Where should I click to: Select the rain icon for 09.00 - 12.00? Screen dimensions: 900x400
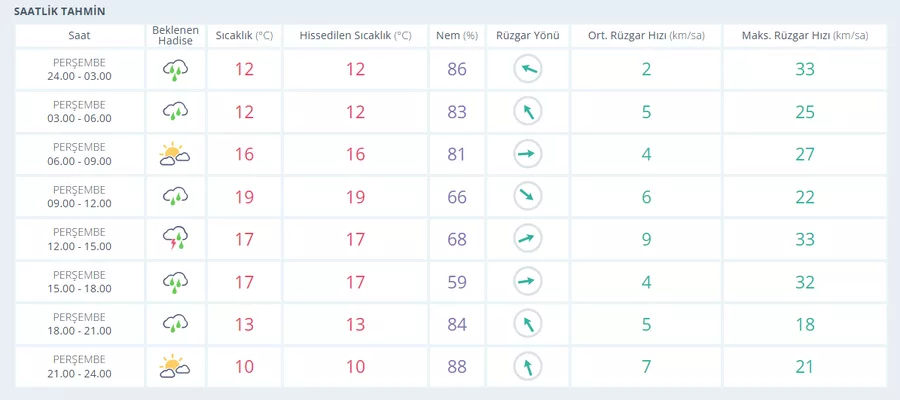click(175, 197)
